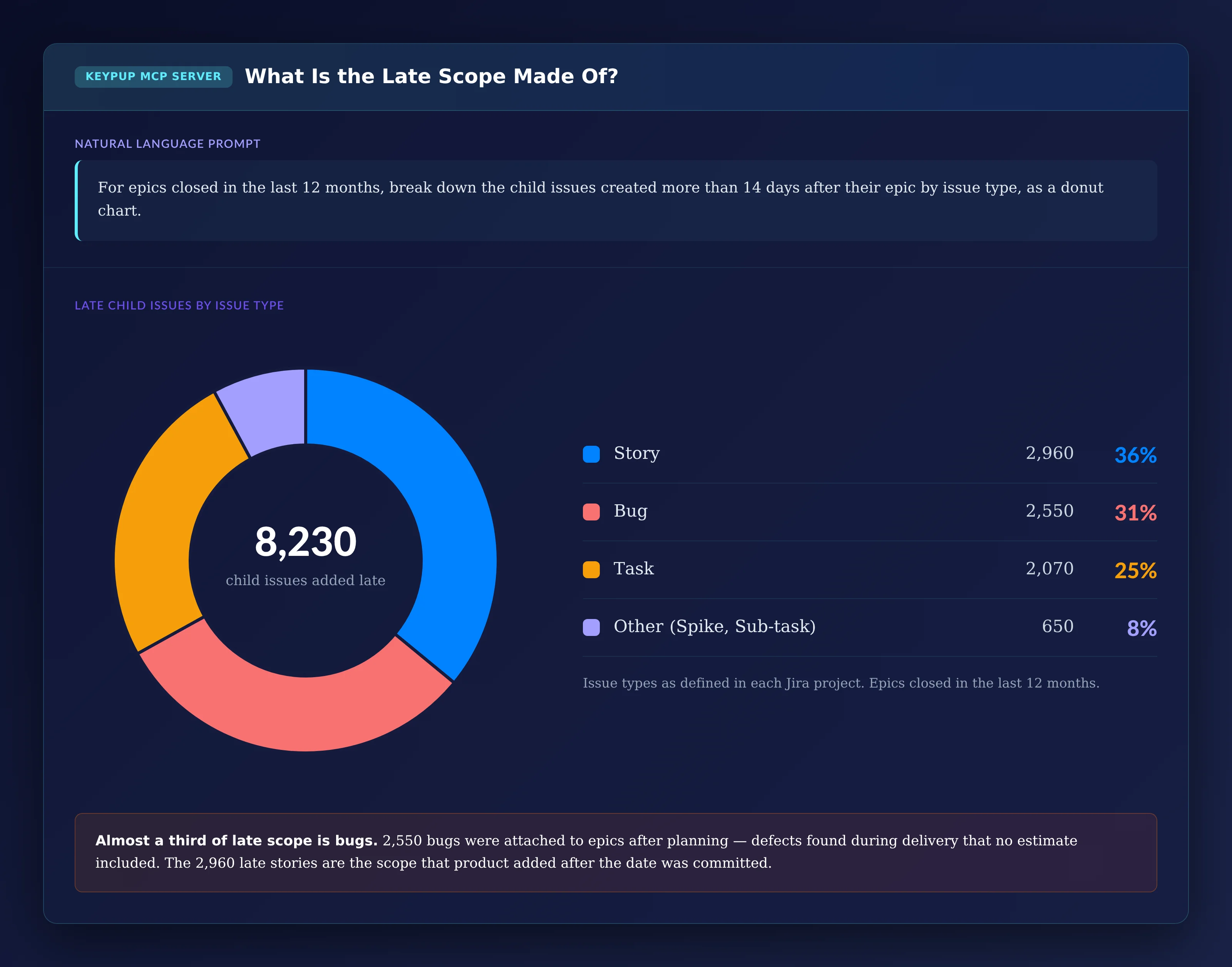Click 'Almost a third of late scope is bugs.'
The width and height of the screenshot is (1232, 967).
(x=236, y=841)
